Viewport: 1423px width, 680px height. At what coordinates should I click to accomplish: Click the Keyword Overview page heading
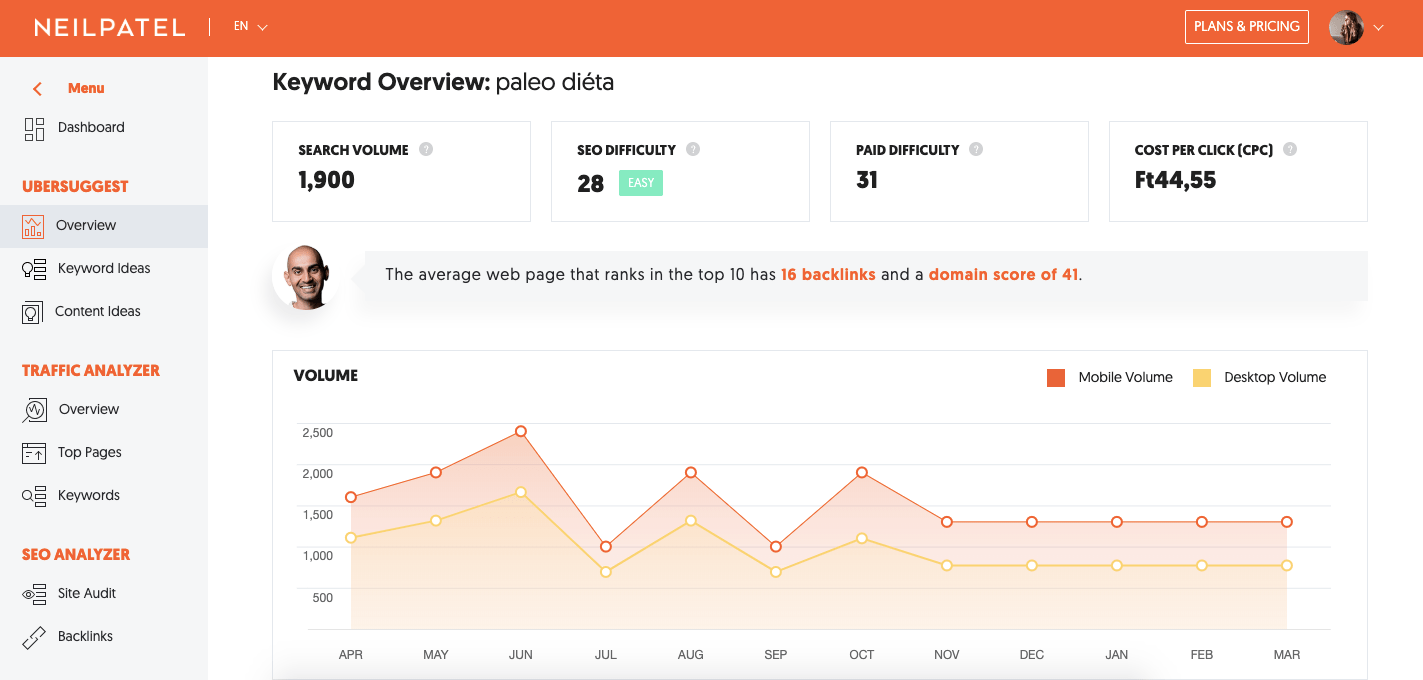click(x=443, y=82)
